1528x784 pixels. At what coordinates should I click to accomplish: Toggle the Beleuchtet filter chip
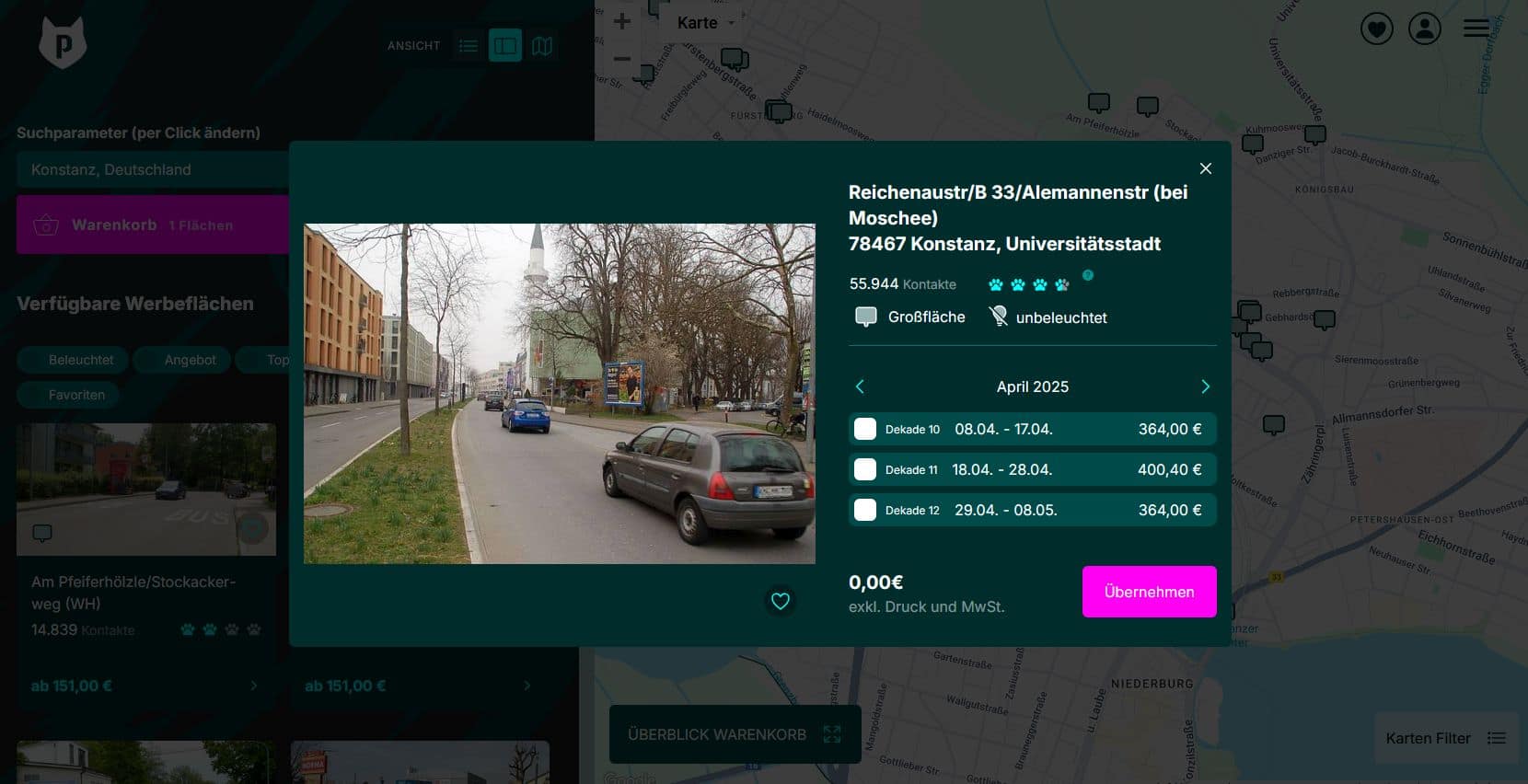[81, 360]
